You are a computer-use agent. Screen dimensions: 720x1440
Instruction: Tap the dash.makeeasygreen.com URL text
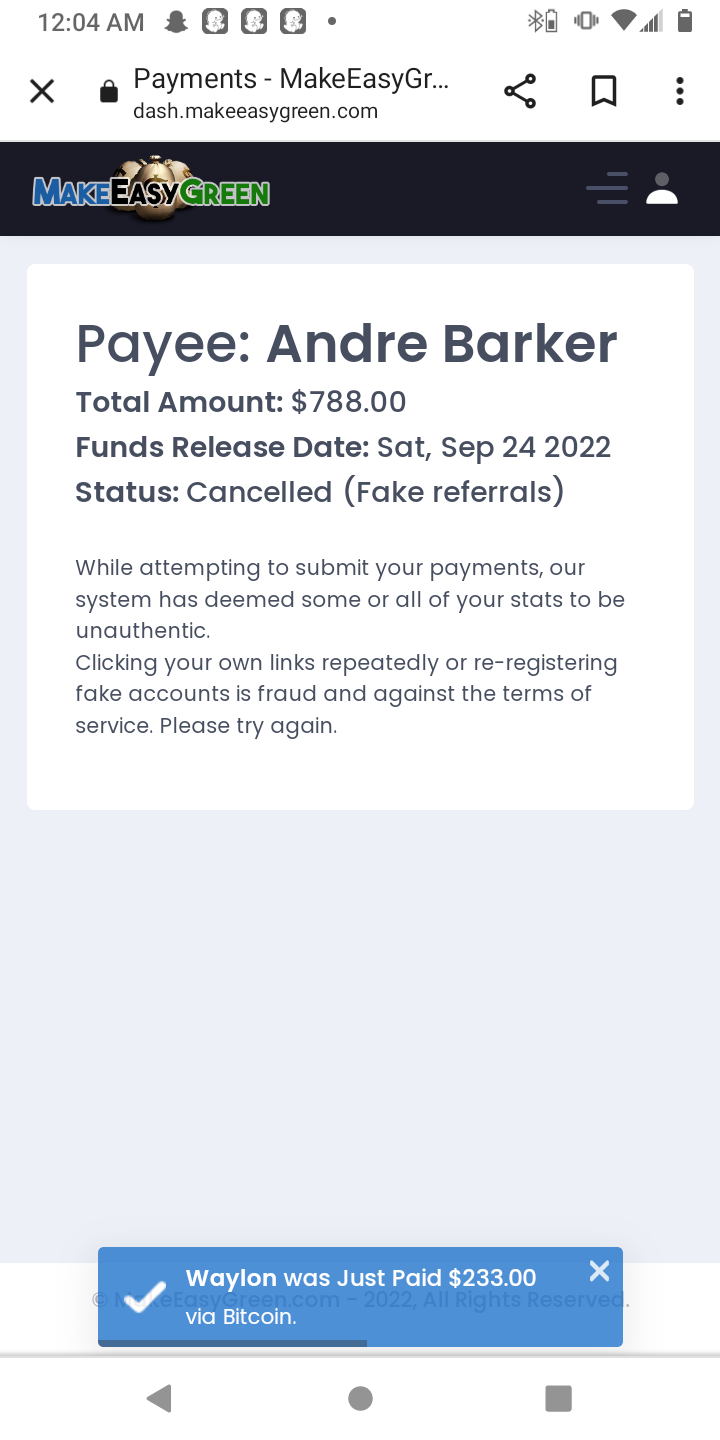pyautogui.click(x=255, y=111)
